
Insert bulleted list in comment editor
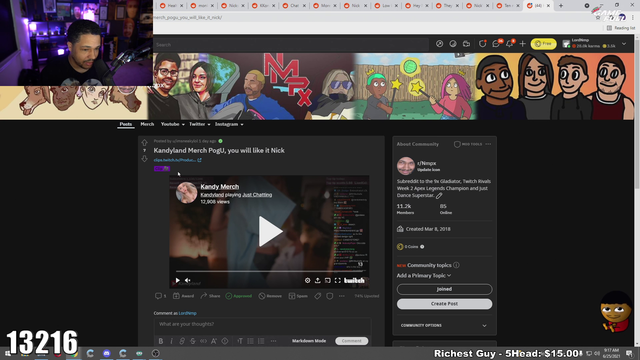[251, 341]
